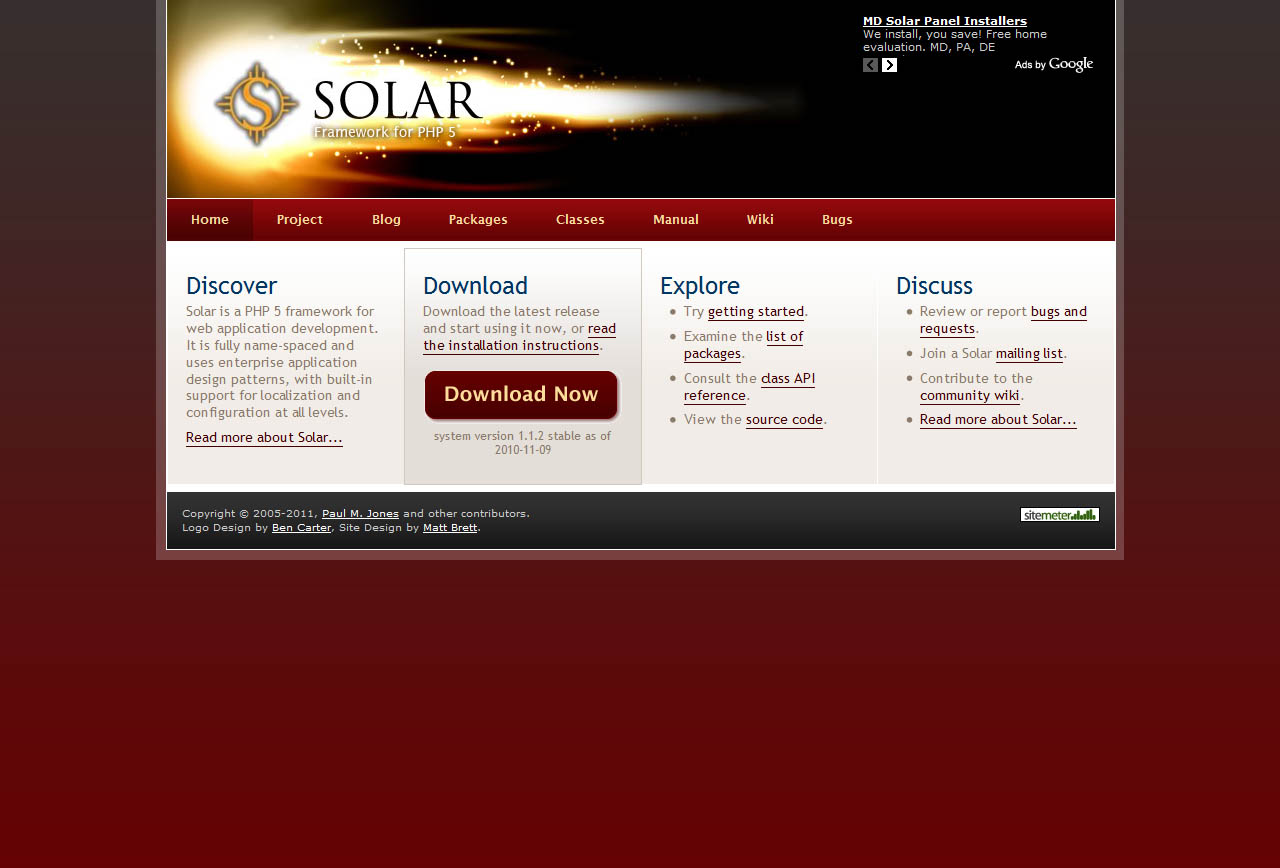Click the Discover heading
The height and width of the screenshot is (868, 1280).
(x=232, y=286)
